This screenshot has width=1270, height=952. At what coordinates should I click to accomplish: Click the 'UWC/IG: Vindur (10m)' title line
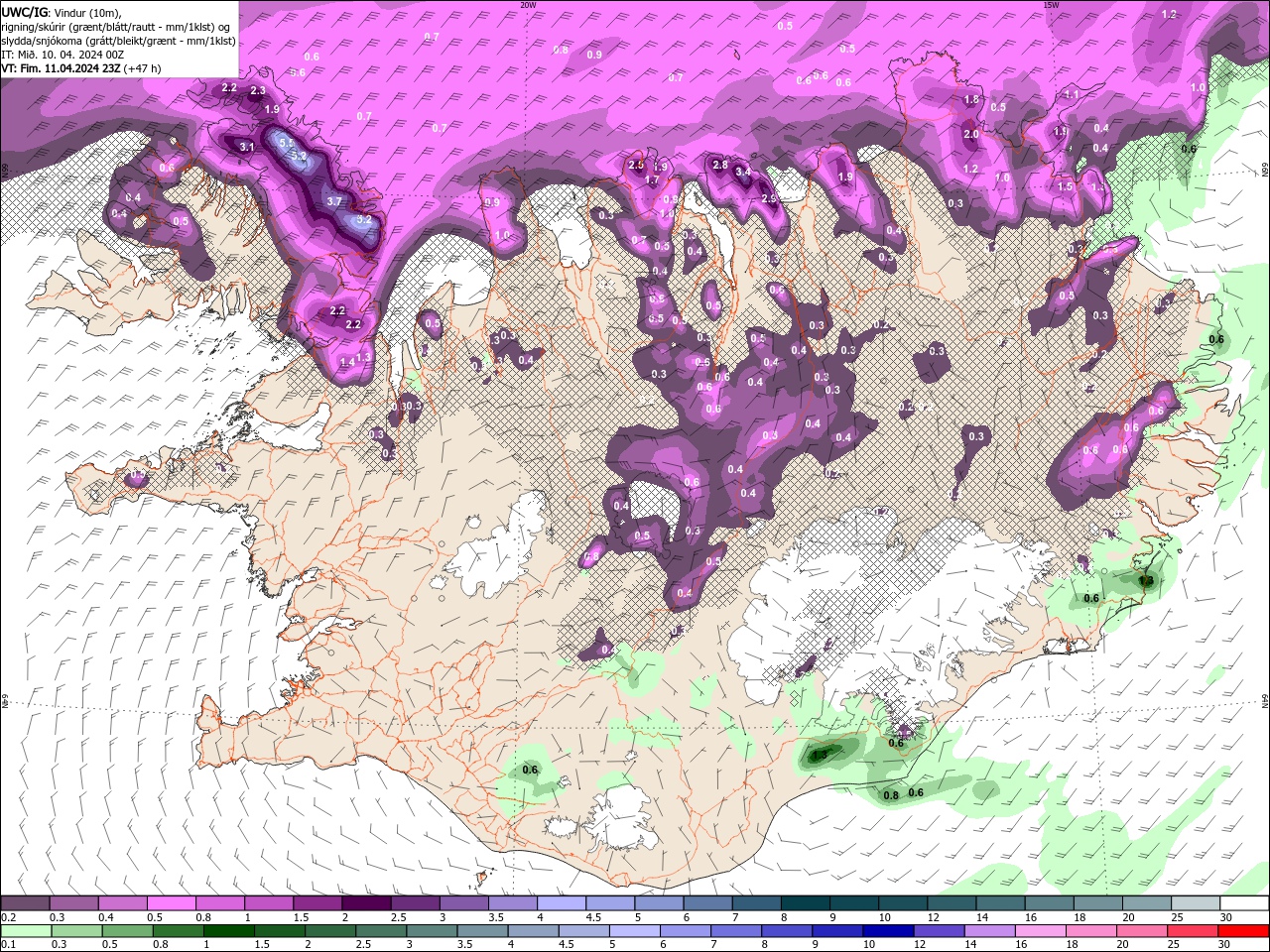(62, 11)
